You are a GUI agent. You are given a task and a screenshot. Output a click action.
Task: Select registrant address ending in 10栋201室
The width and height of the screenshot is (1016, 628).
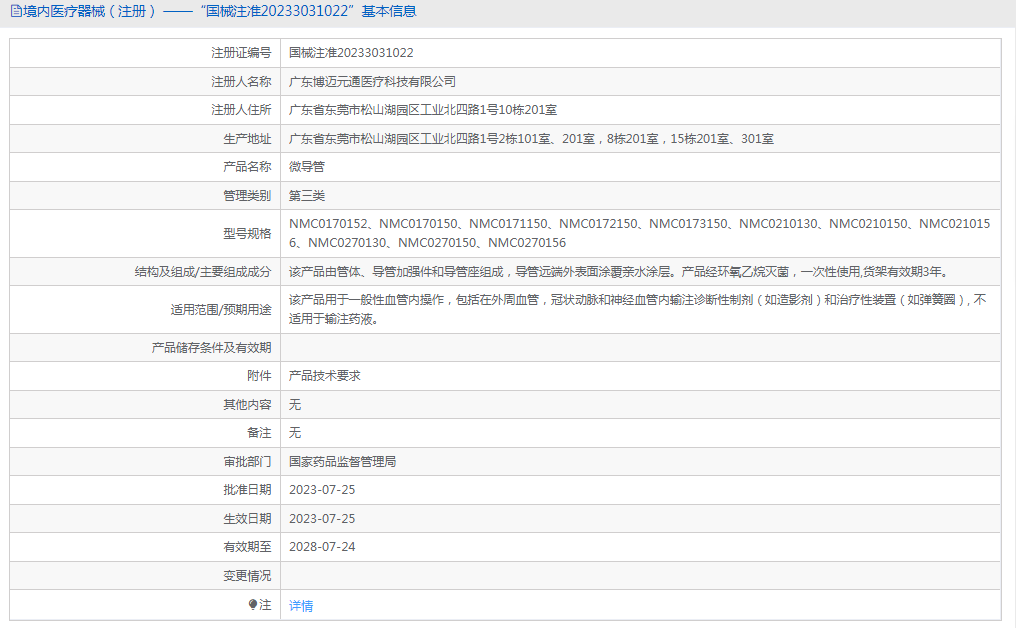coord(423,110)
